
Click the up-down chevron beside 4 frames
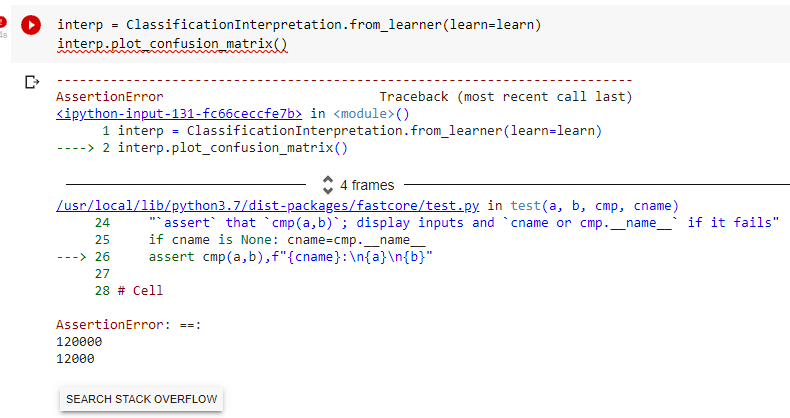point(327,185)
